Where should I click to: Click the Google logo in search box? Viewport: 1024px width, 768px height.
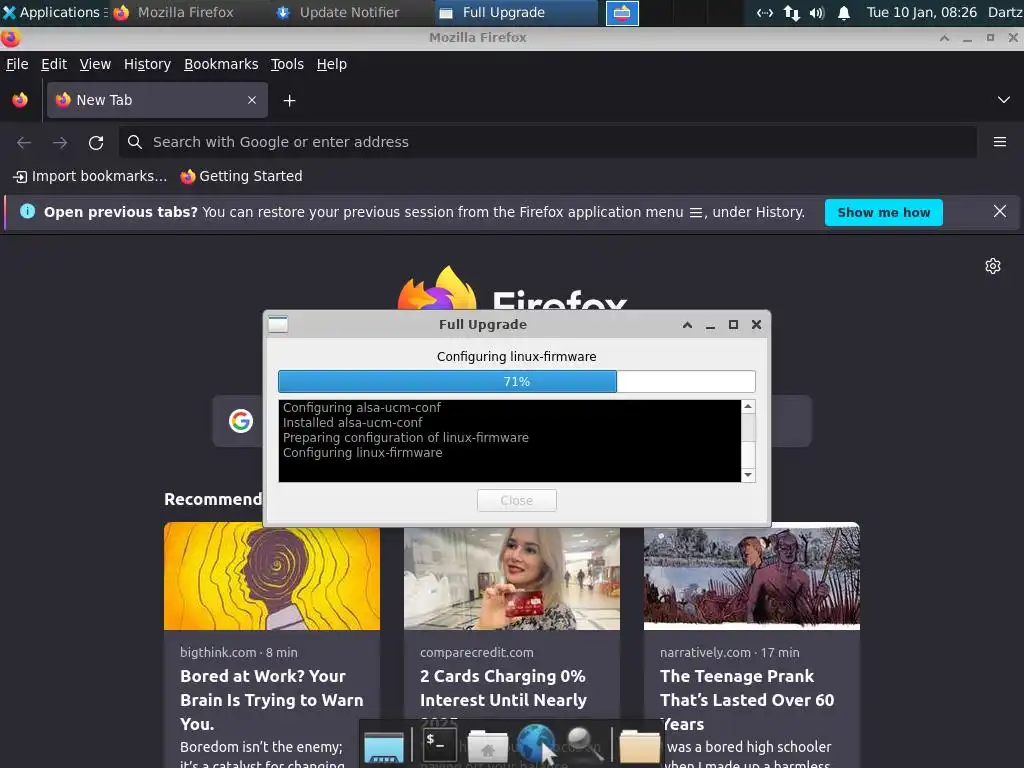241,421
